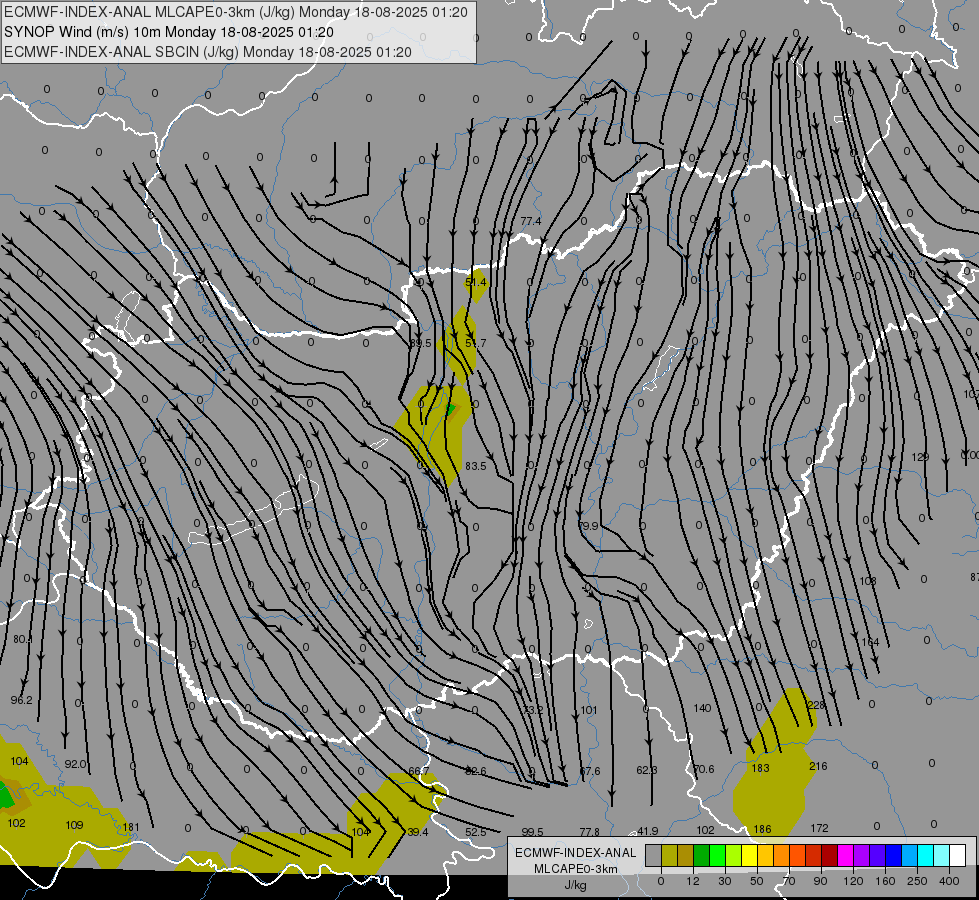Click the map value 108
Image resolution: width=979 pixels, height=900 pixels.
pyautogui.click(x=868, y=581)
